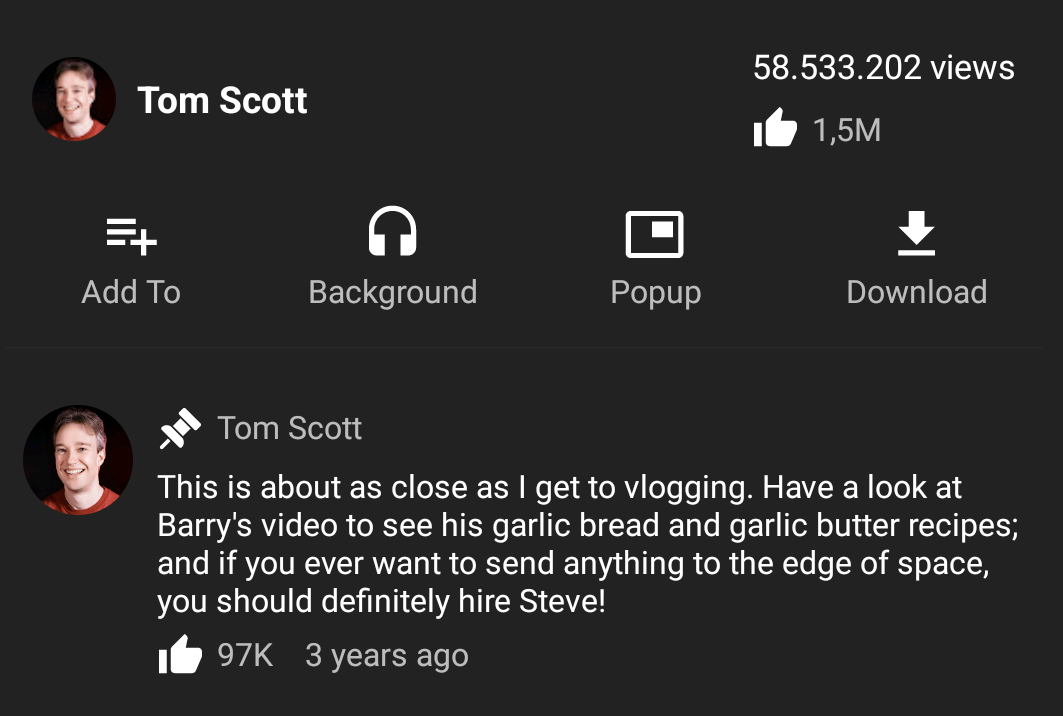The width and height of the screenshot is (1063, 716).
Task: Tap the 97K comment likes count
Action: (245, 655)
